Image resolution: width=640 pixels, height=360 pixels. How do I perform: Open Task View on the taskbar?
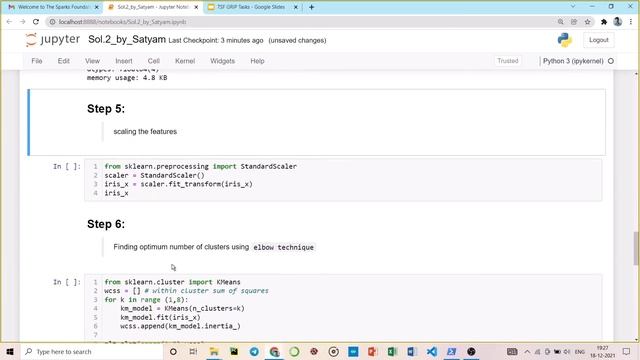click(x=193, y=351)
